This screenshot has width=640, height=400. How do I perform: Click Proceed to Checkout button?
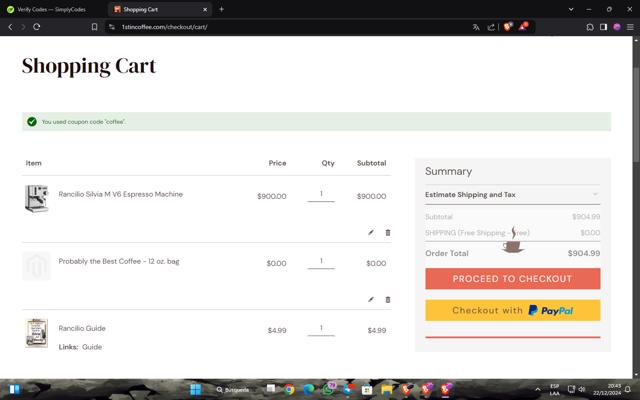tap(512, 279)
